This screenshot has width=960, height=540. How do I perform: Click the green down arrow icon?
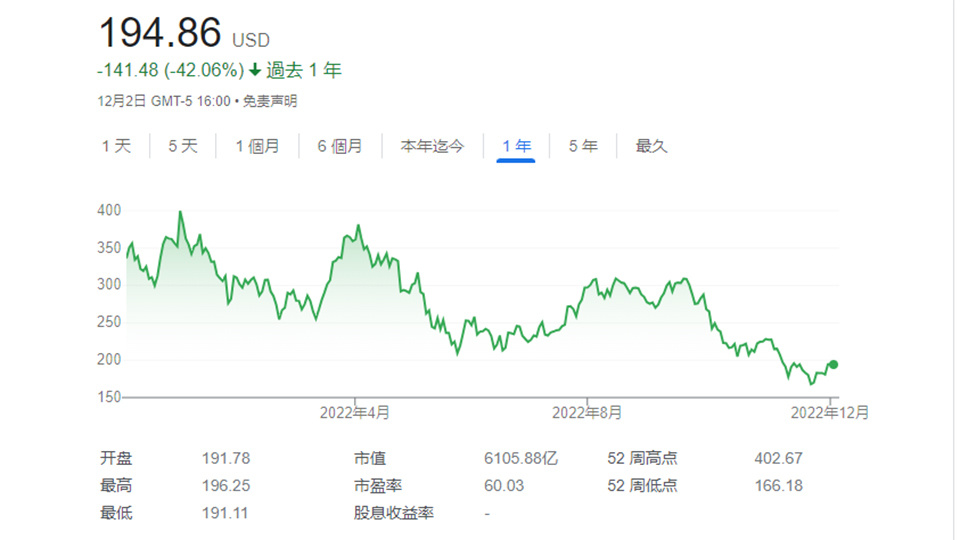coord(255,70)
